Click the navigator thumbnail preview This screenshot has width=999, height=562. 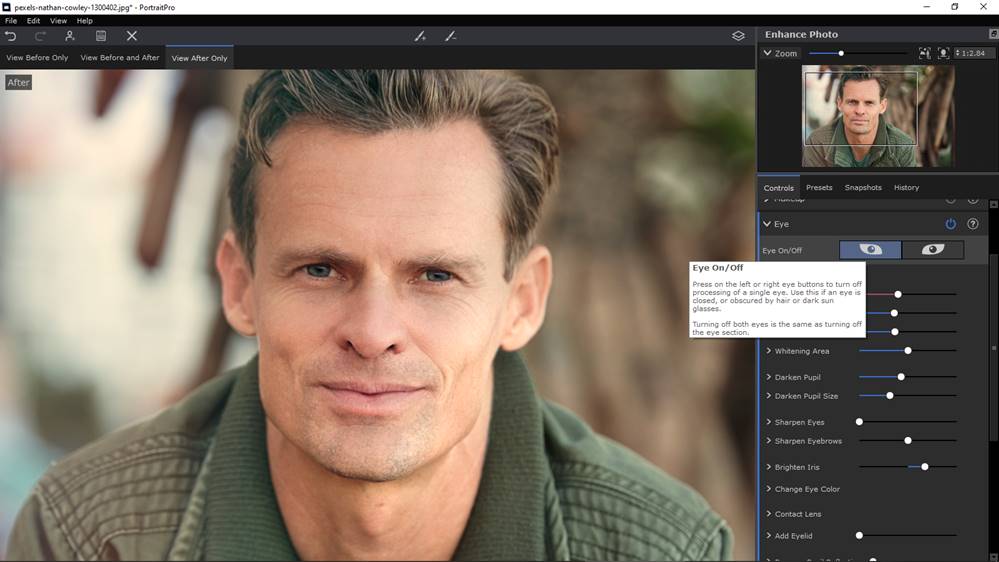click(x=878, y=116)
